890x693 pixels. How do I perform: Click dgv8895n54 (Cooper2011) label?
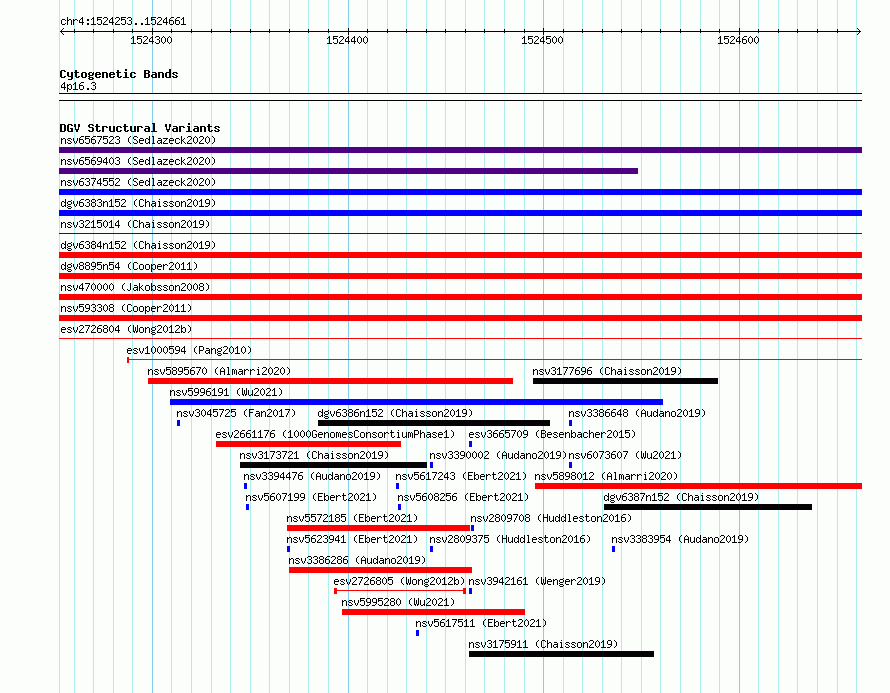[x=129, y=266]
